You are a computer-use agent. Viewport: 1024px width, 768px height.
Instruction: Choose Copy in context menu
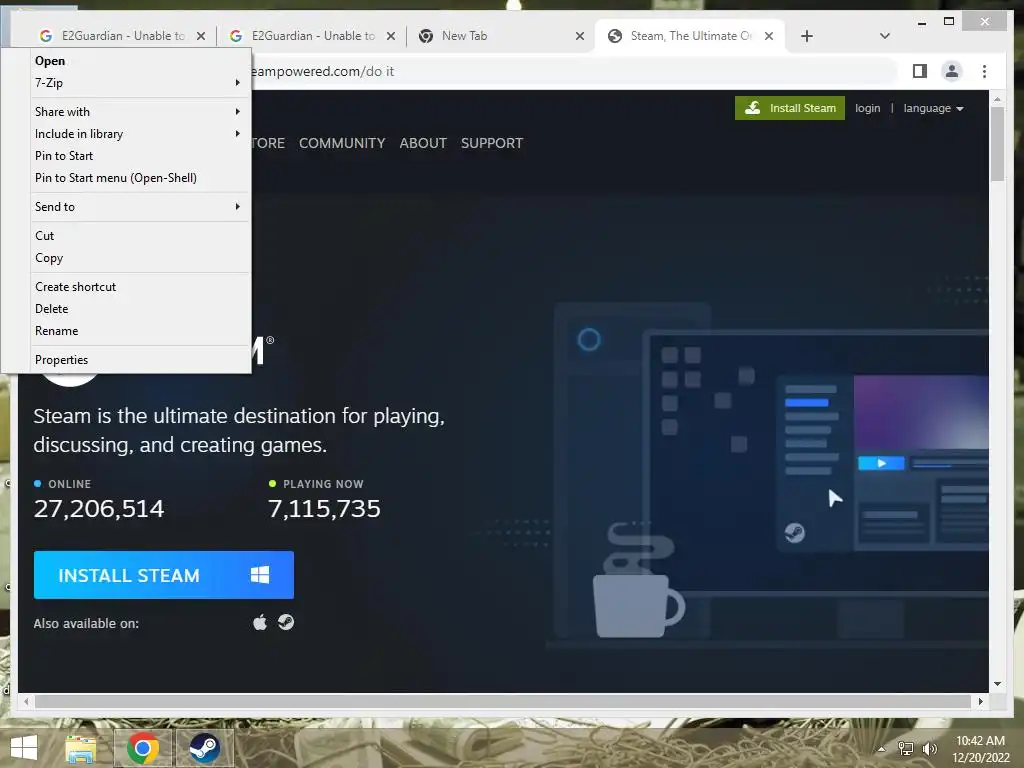pyautogui.click(x=140, y=258)
